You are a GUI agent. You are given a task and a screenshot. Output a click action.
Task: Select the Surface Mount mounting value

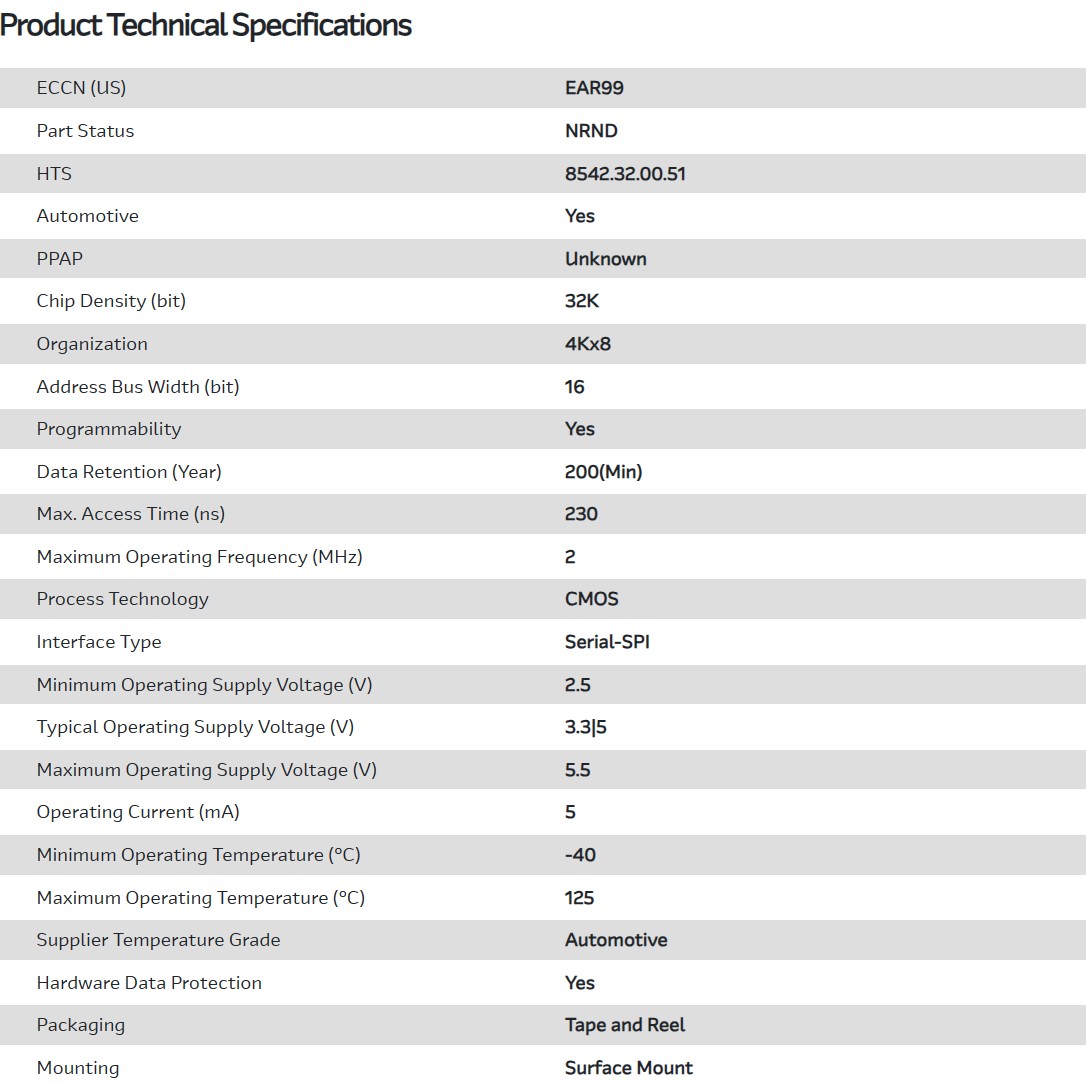[x=628, y=1068]
